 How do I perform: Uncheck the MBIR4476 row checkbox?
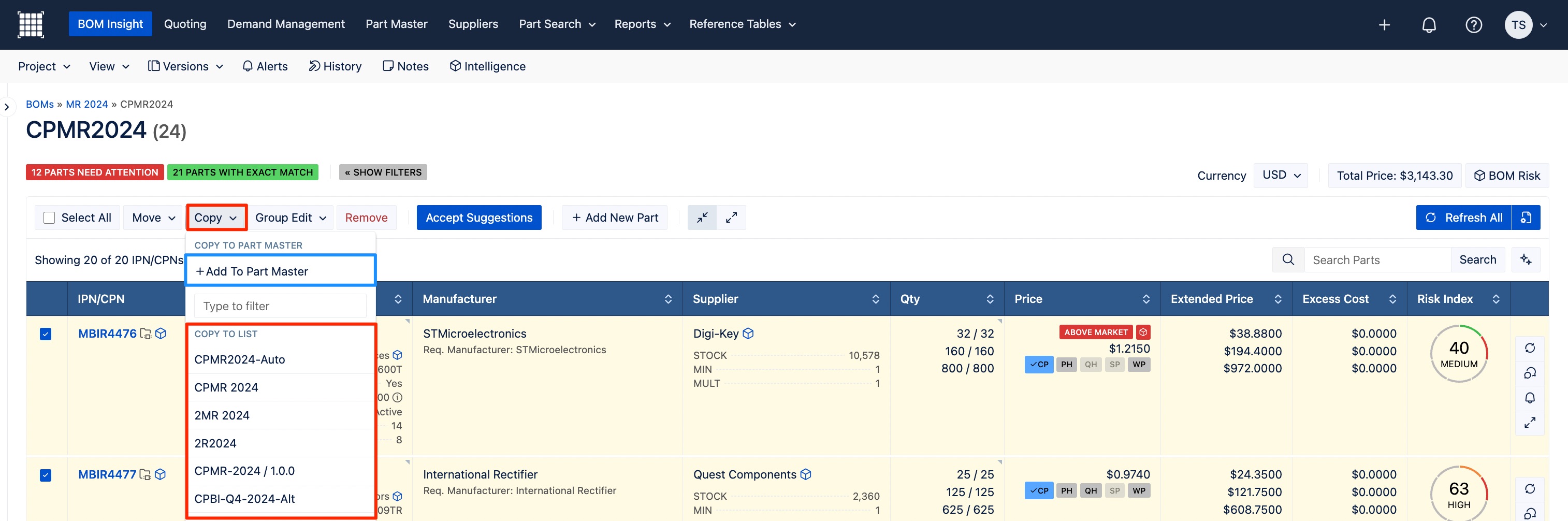pos(46,334)
